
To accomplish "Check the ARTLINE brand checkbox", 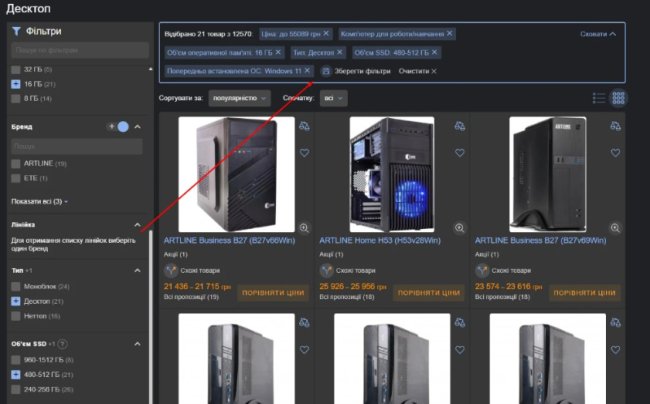I will coord(16,163).
